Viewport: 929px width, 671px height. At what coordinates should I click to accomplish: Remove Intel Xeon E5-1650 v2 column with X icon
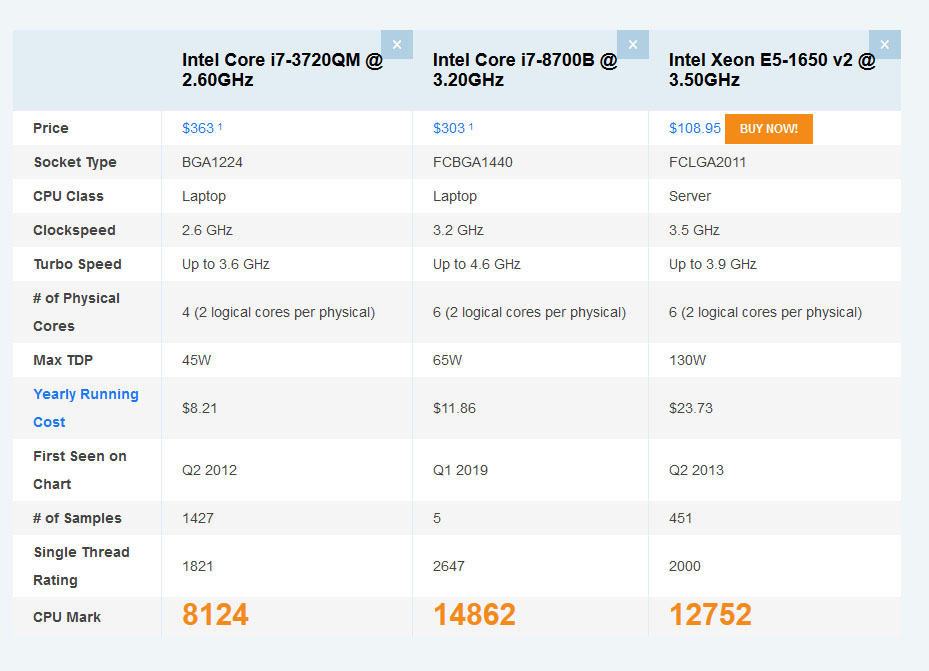point(885,44)
